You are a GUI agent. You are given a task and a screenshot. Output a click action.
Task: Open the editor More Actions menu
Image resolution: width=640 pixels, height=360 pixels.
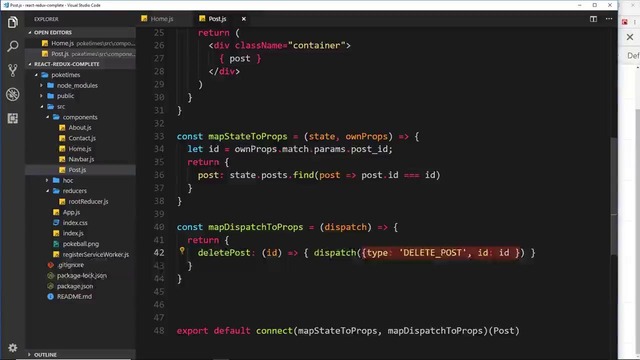pos(609,19)
